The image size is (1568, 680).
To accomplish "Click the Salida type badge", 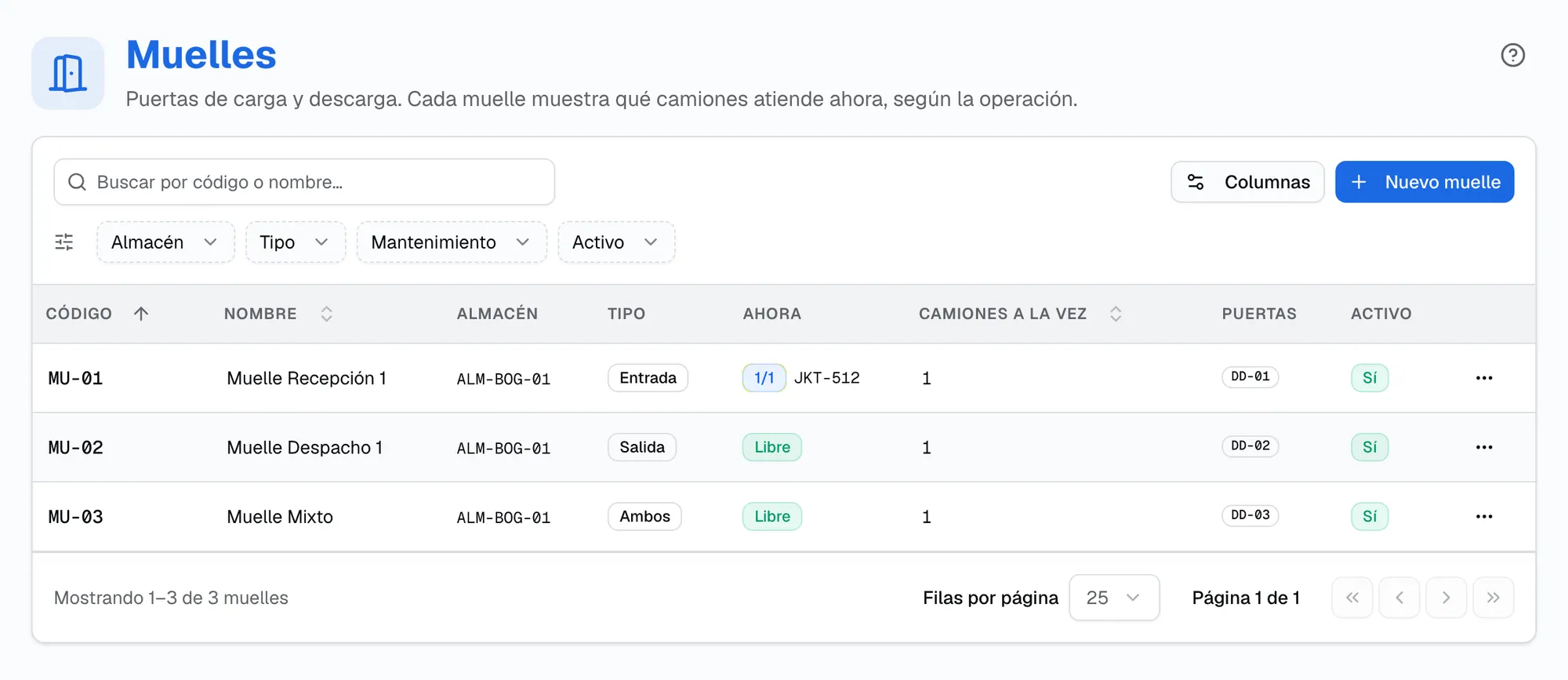I will click(642, 447).
